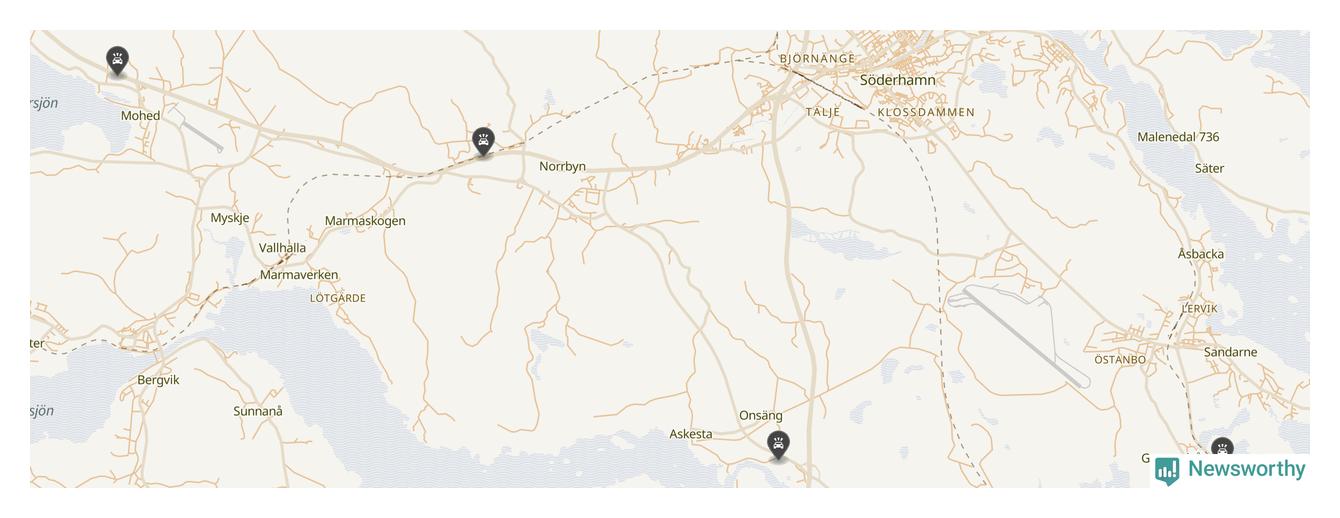The image size is (1340, 518).
Task: Click the Newsworthy chart icon
Action: click(x=1167, y=471)
